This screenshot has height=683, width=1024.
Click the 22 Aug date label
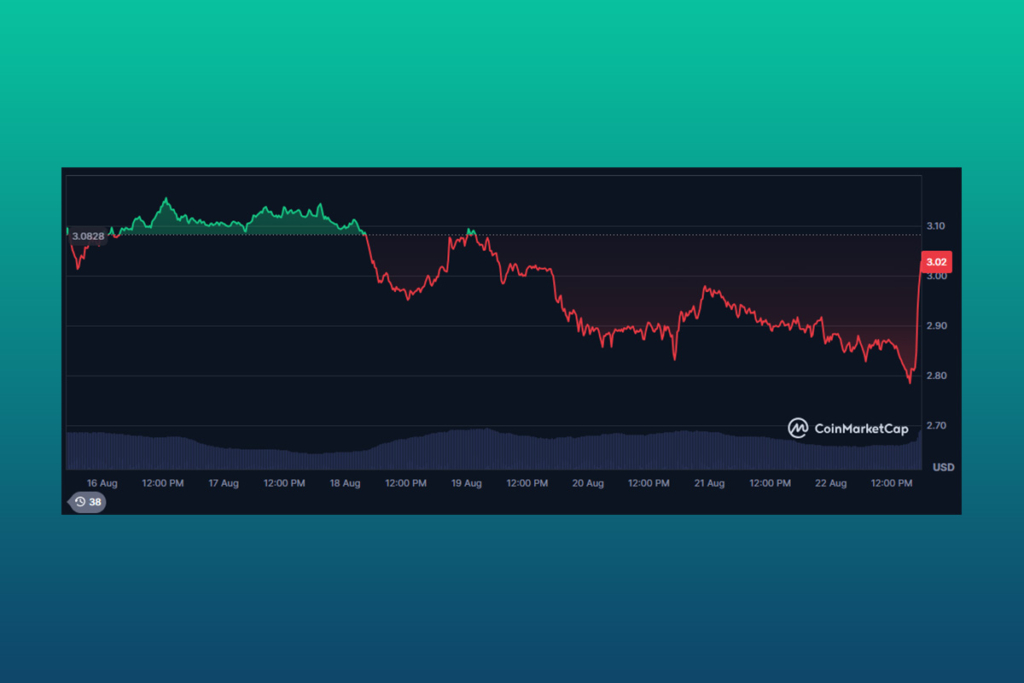(x=830, y=482)
